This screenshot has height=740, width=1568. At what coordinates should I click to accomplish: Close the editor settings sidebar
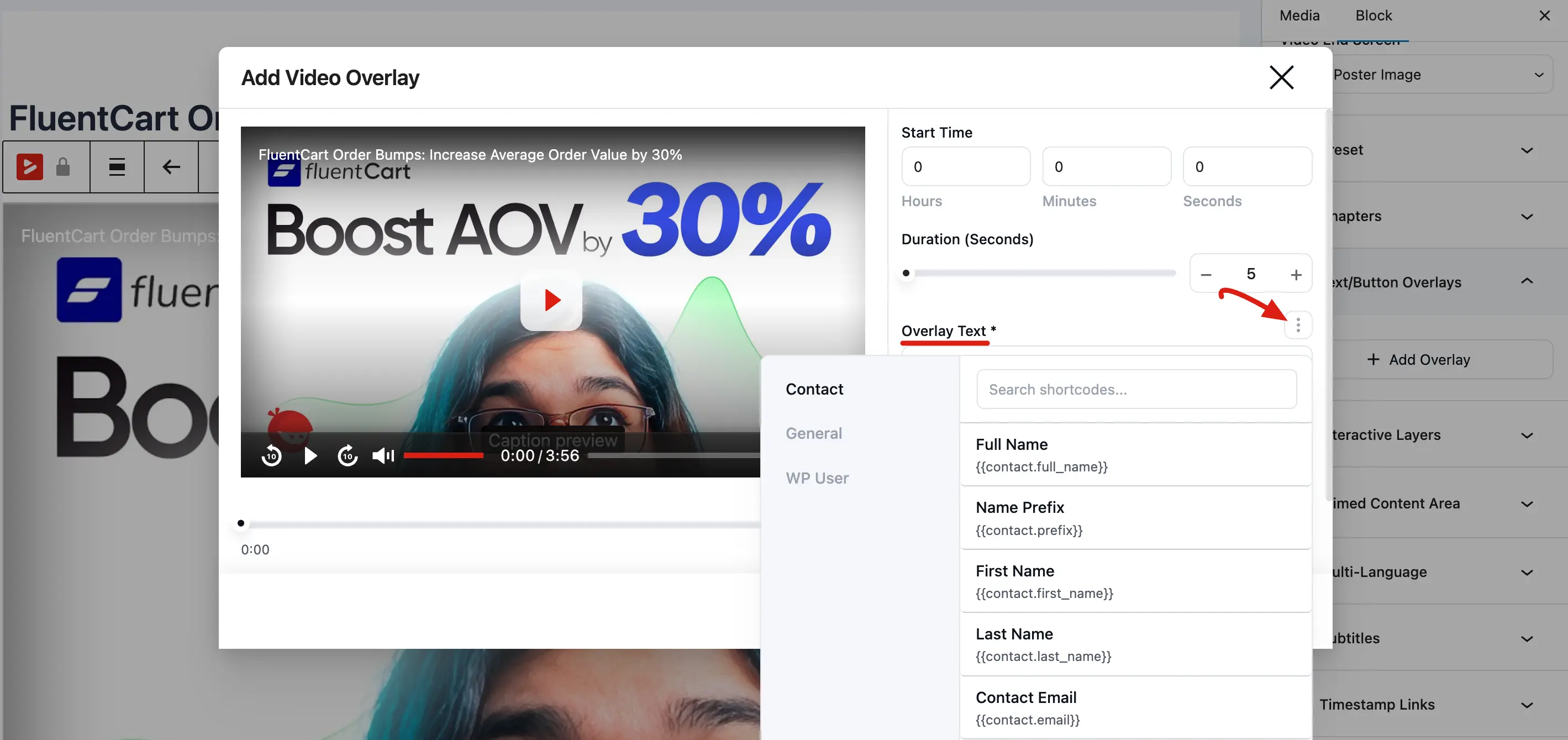tap(1544, 16)
